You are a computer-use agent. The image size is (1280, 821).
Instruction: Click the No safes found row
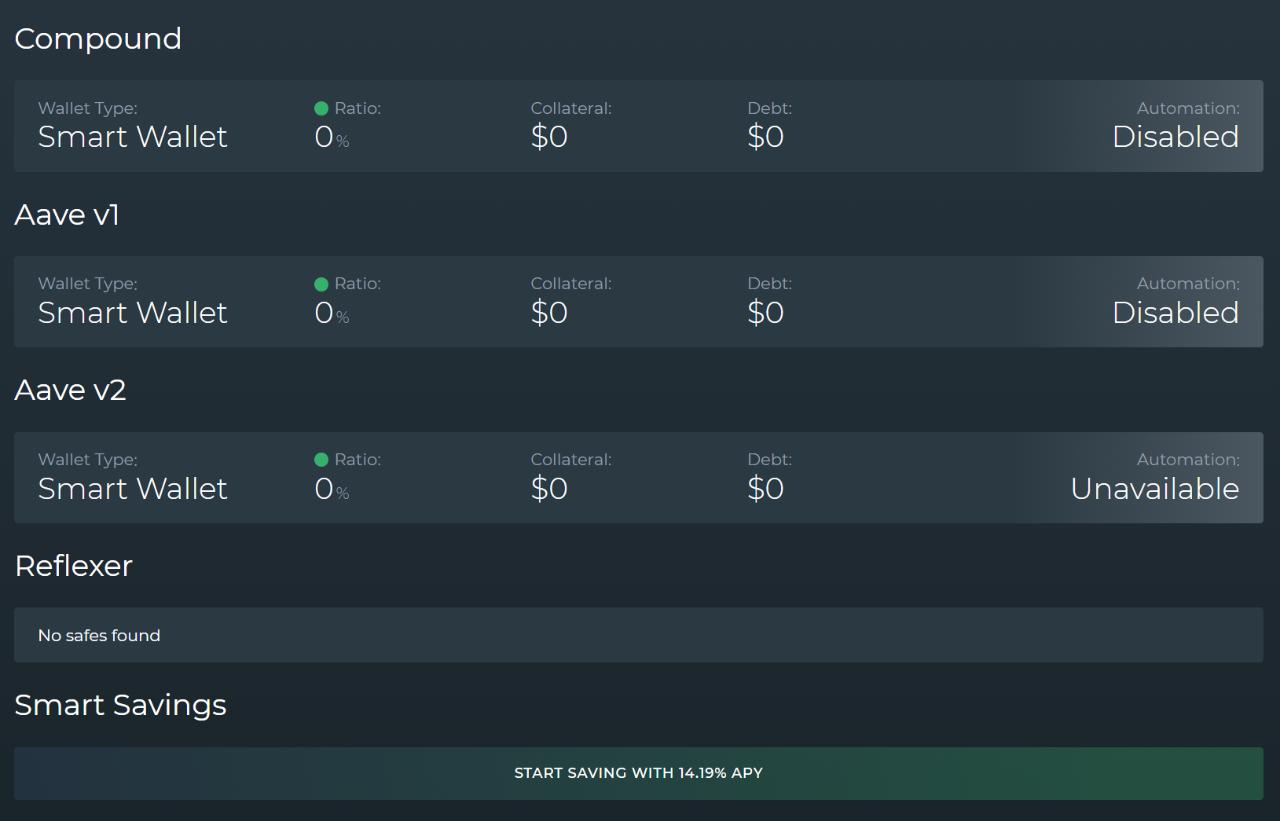point(638,635)
